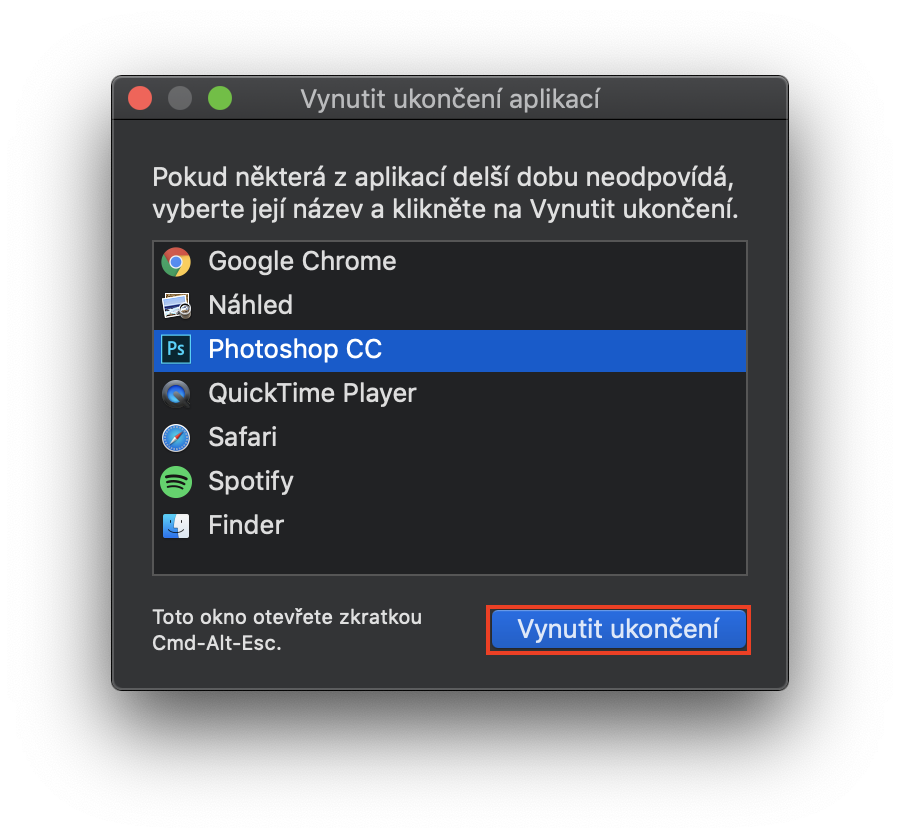Click the Photoshop CC Ps icon
Viewport: 900px width, 838px height.
coord(176,350)
